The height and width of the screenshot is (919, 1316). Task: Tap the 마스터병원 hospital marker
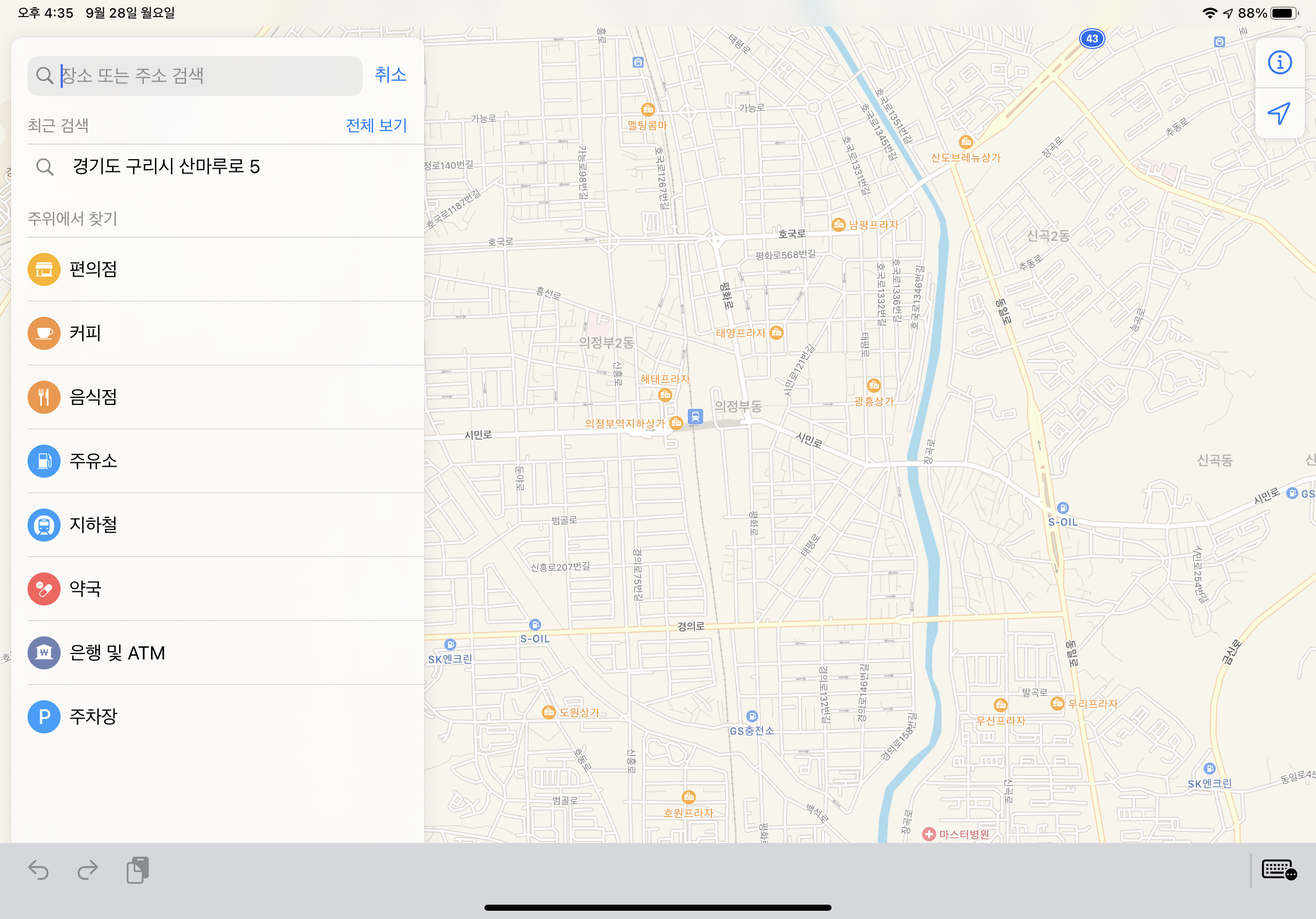pyautogui.click(x=929, y=834)
